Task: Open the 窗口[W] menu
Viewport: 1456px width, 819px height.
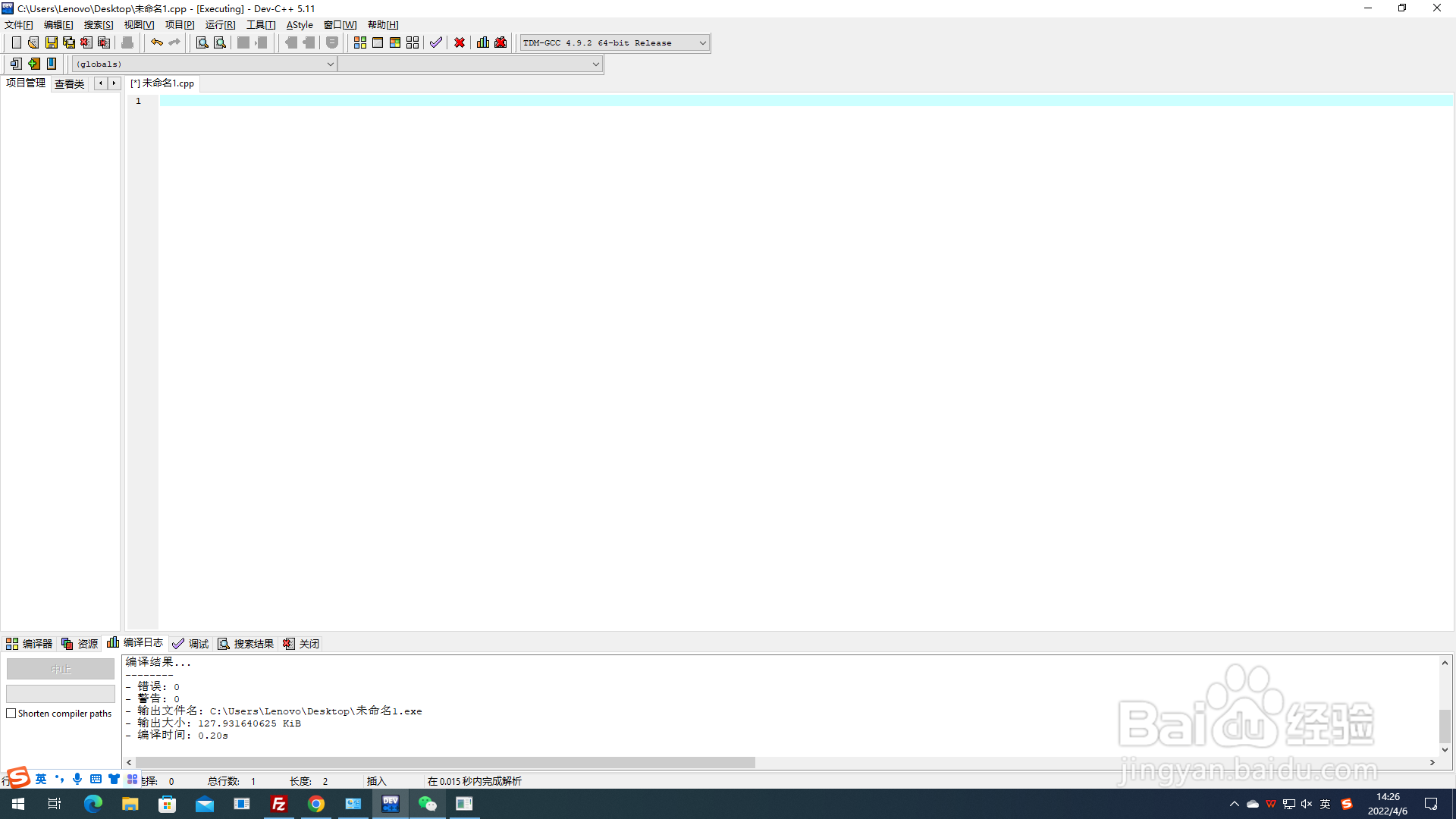Action: 340,25
